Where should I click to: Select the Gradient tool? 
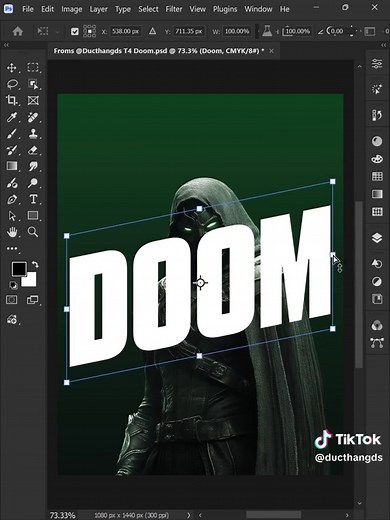(x=12, y=166)
